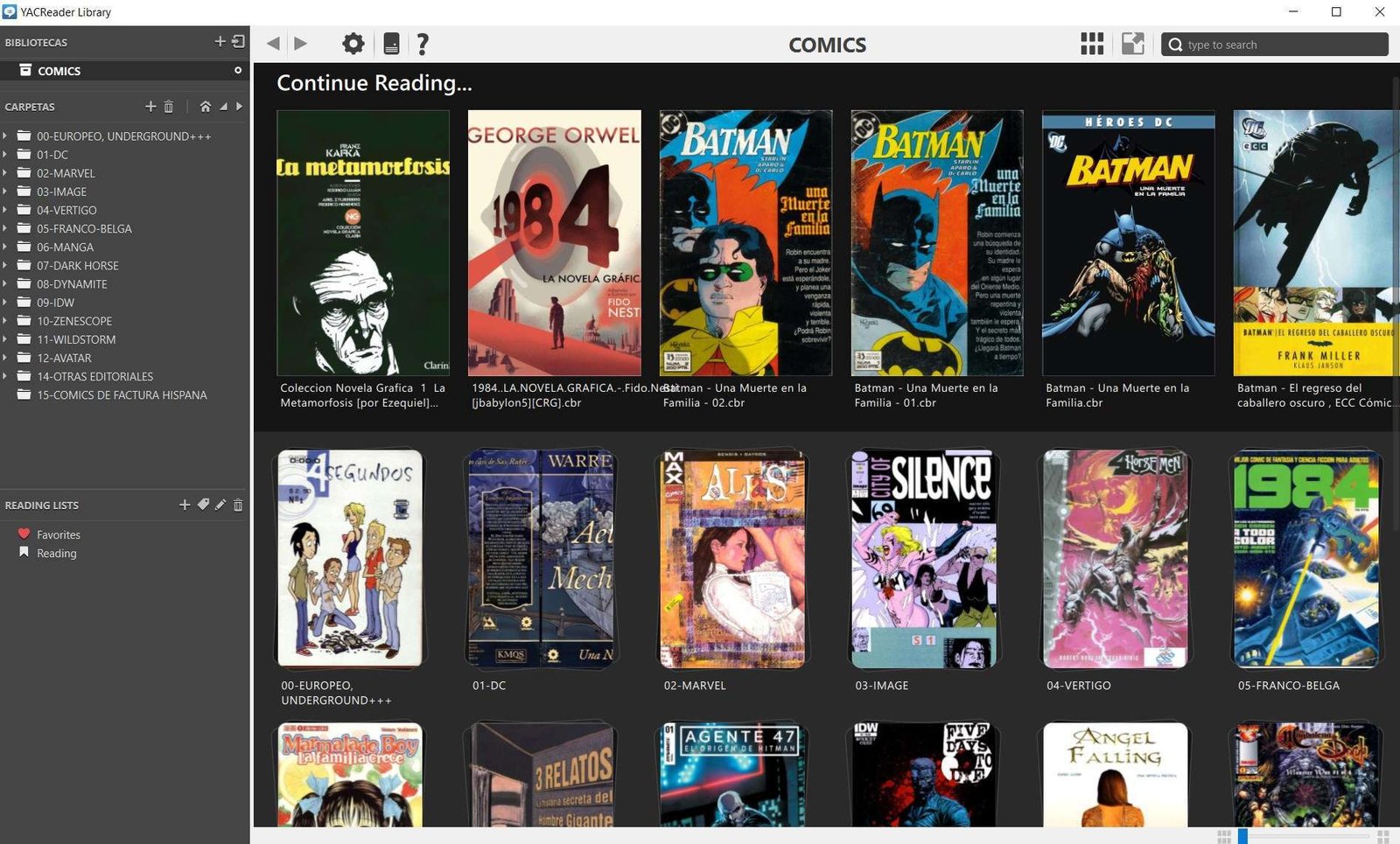Expand the 00-EUROPEO, UNDERGROUND+++ folder arrow
This screenshot has width=1400, height=844.
pyautogui.click(x=5, y=136)
